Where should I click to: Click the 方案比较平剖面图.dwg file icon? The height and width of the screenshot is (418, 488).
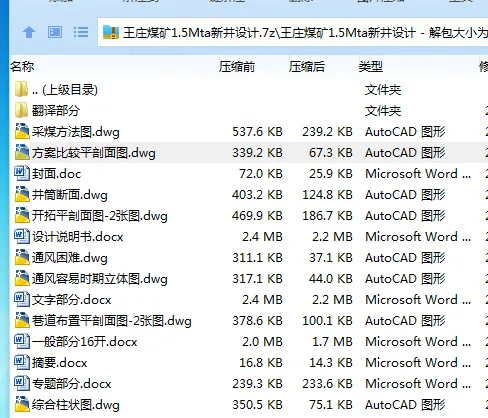click(22, 152)
